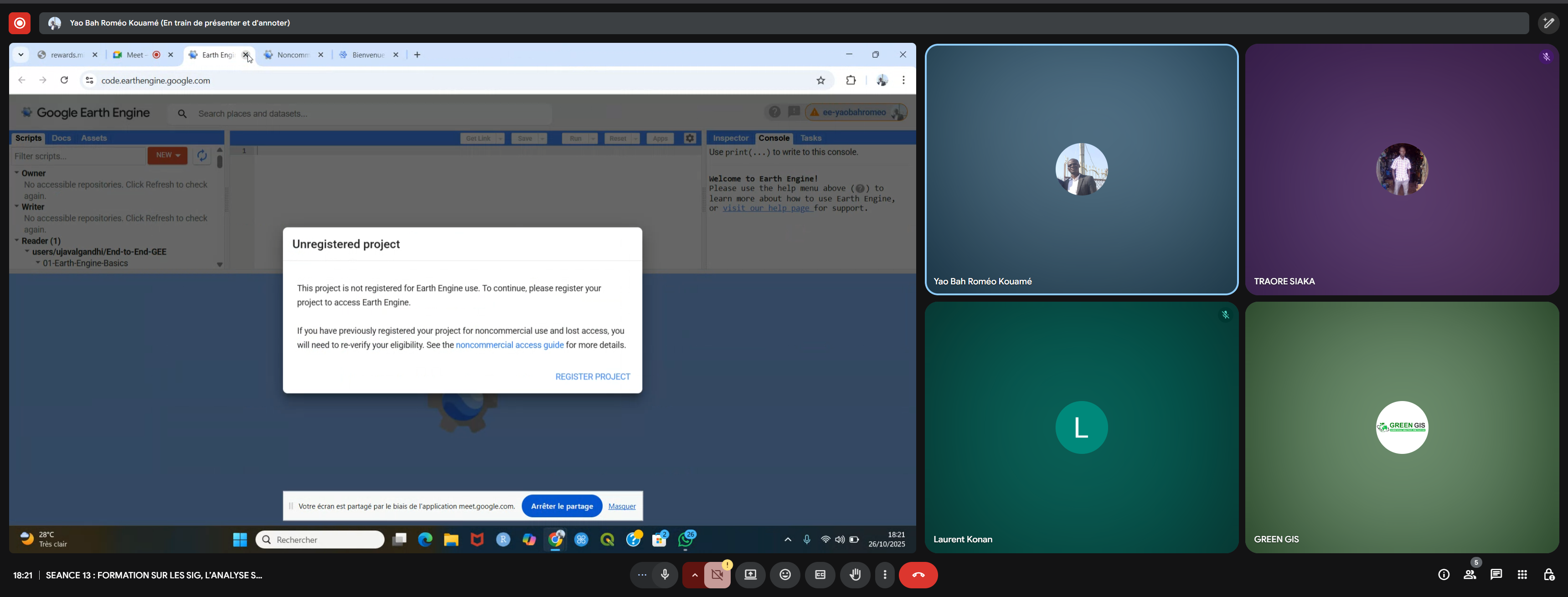Viewport: 1568px width, 597px height.
Task: Click the present screen icon
Action: coord(750,575)
